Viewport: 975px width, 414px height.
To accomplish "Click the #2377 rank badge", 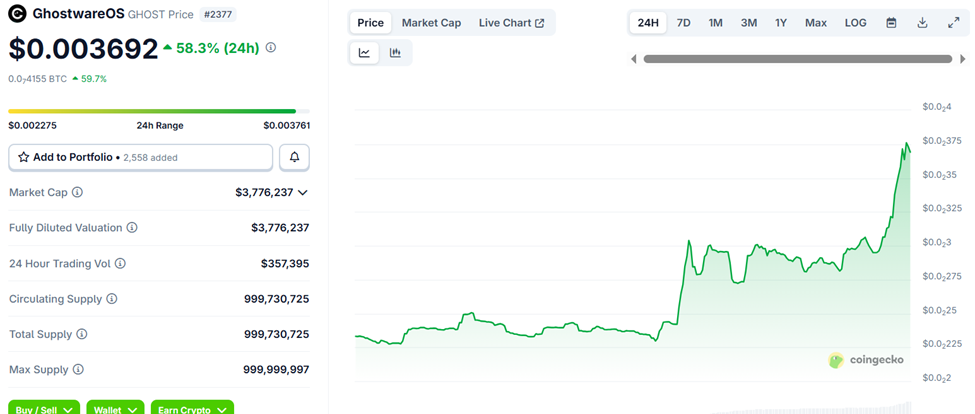I will tap(218, 14).
